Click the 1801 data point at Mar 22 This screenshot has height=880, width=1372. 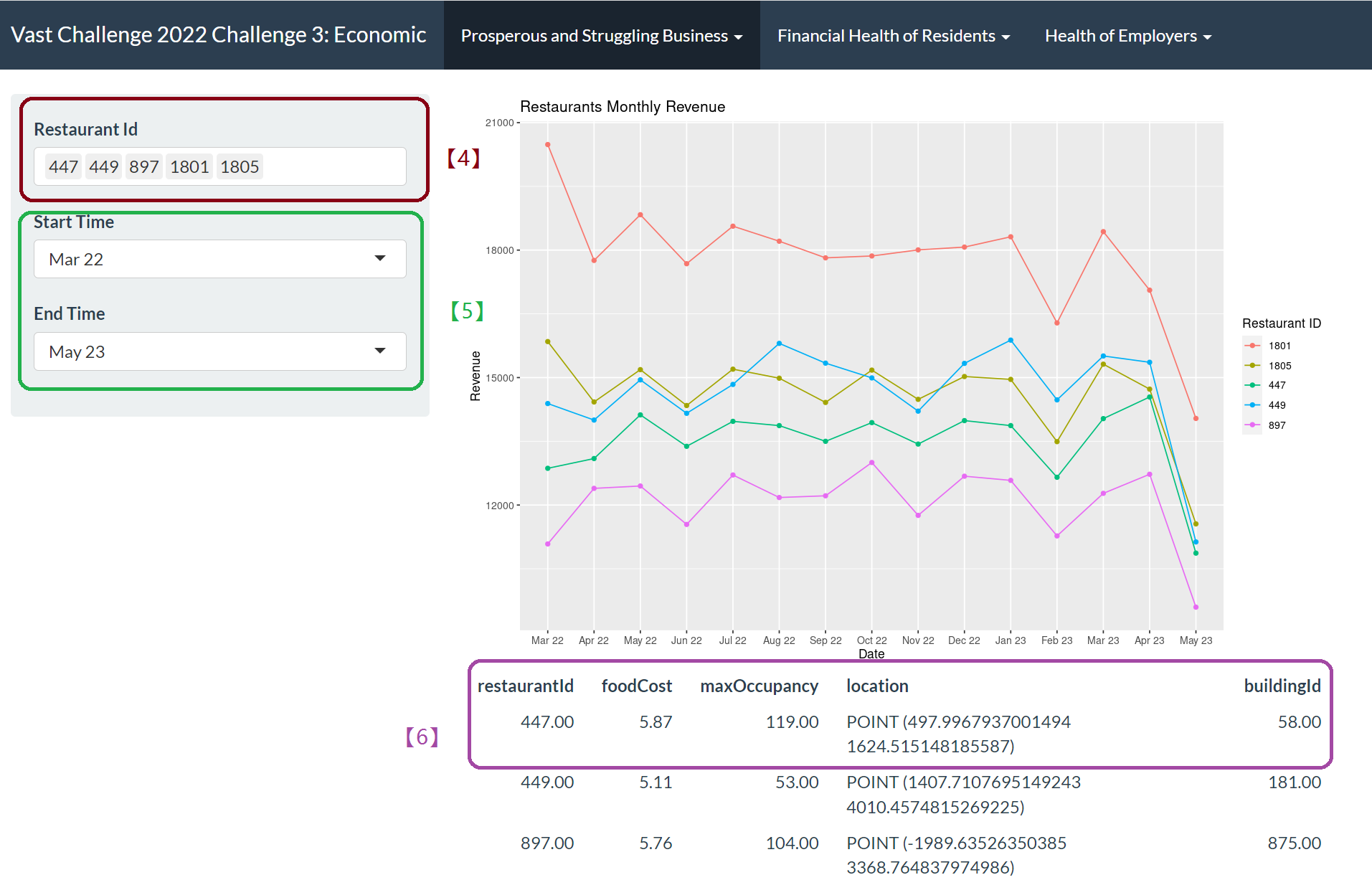pyautogui.click(x=548, y=145)
